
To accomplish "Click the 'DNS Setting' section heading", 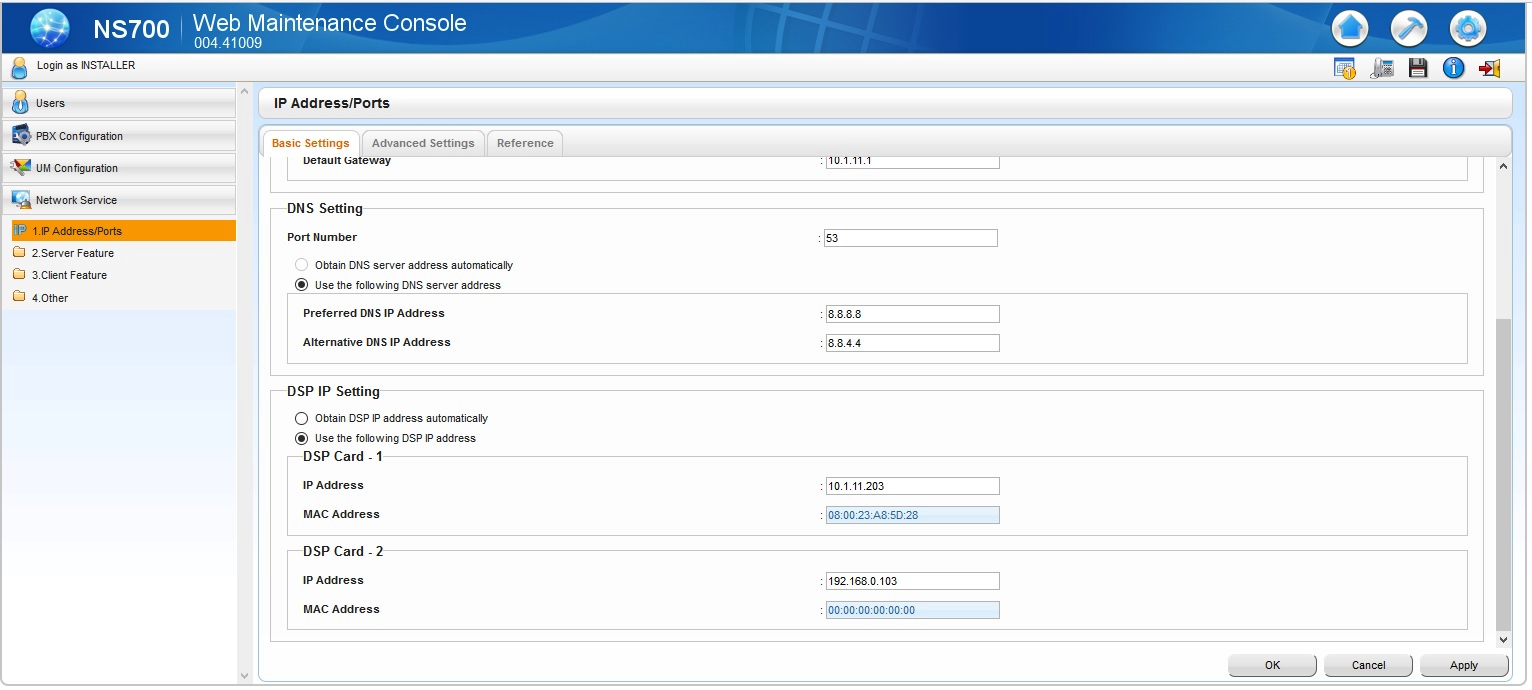I will click(325, 209).
